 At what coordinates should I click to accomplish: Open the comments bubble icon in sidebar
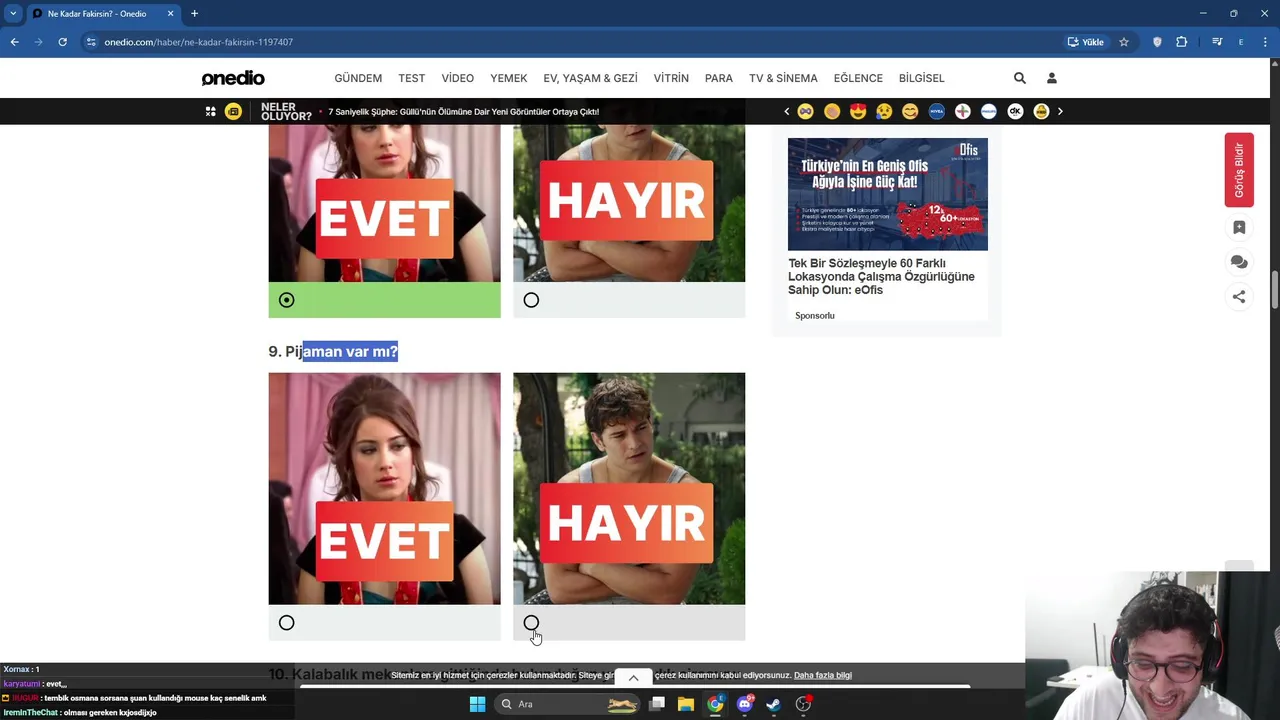point(1239,262)
